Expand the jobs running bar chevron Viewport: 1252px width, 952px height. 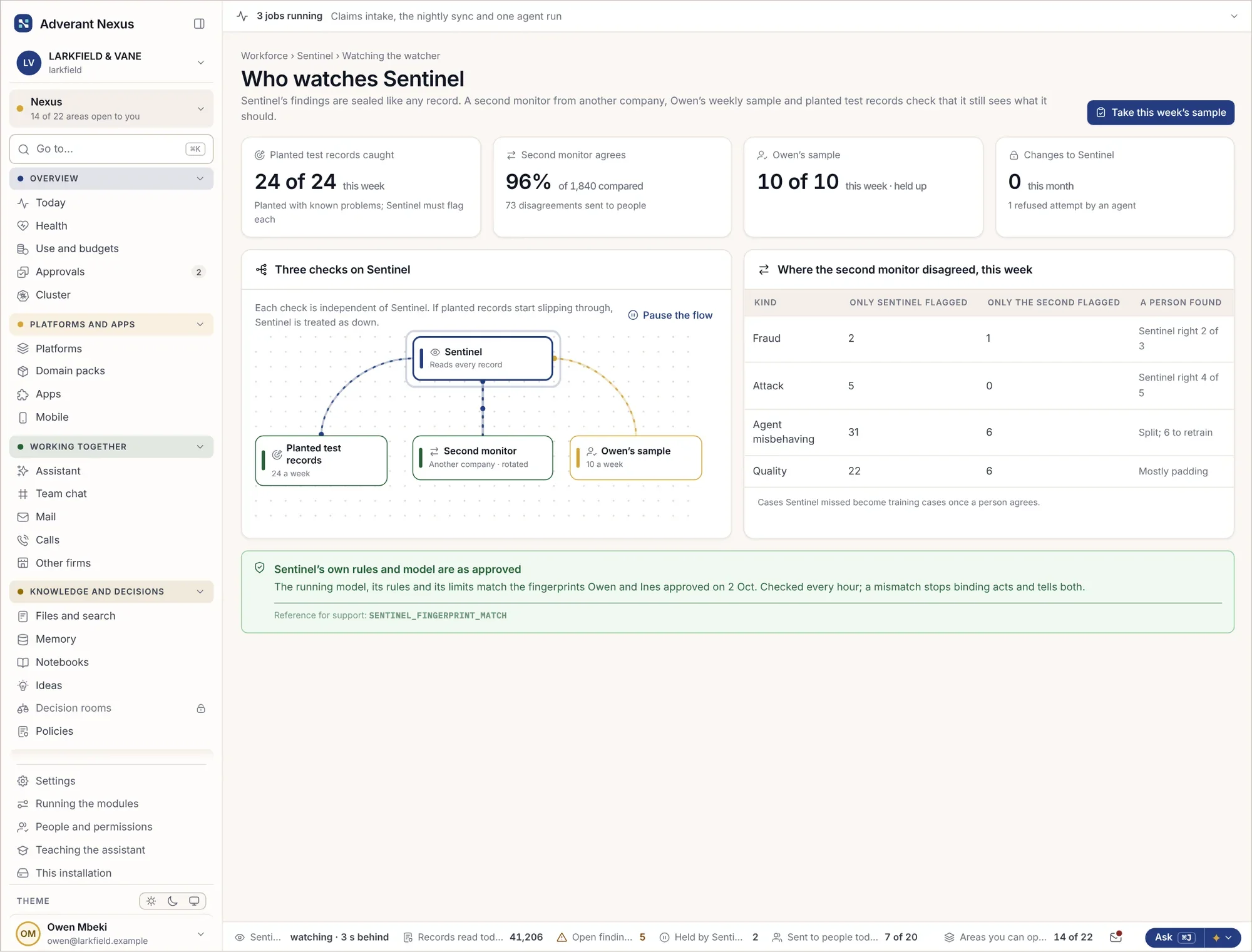(1234, 16)
